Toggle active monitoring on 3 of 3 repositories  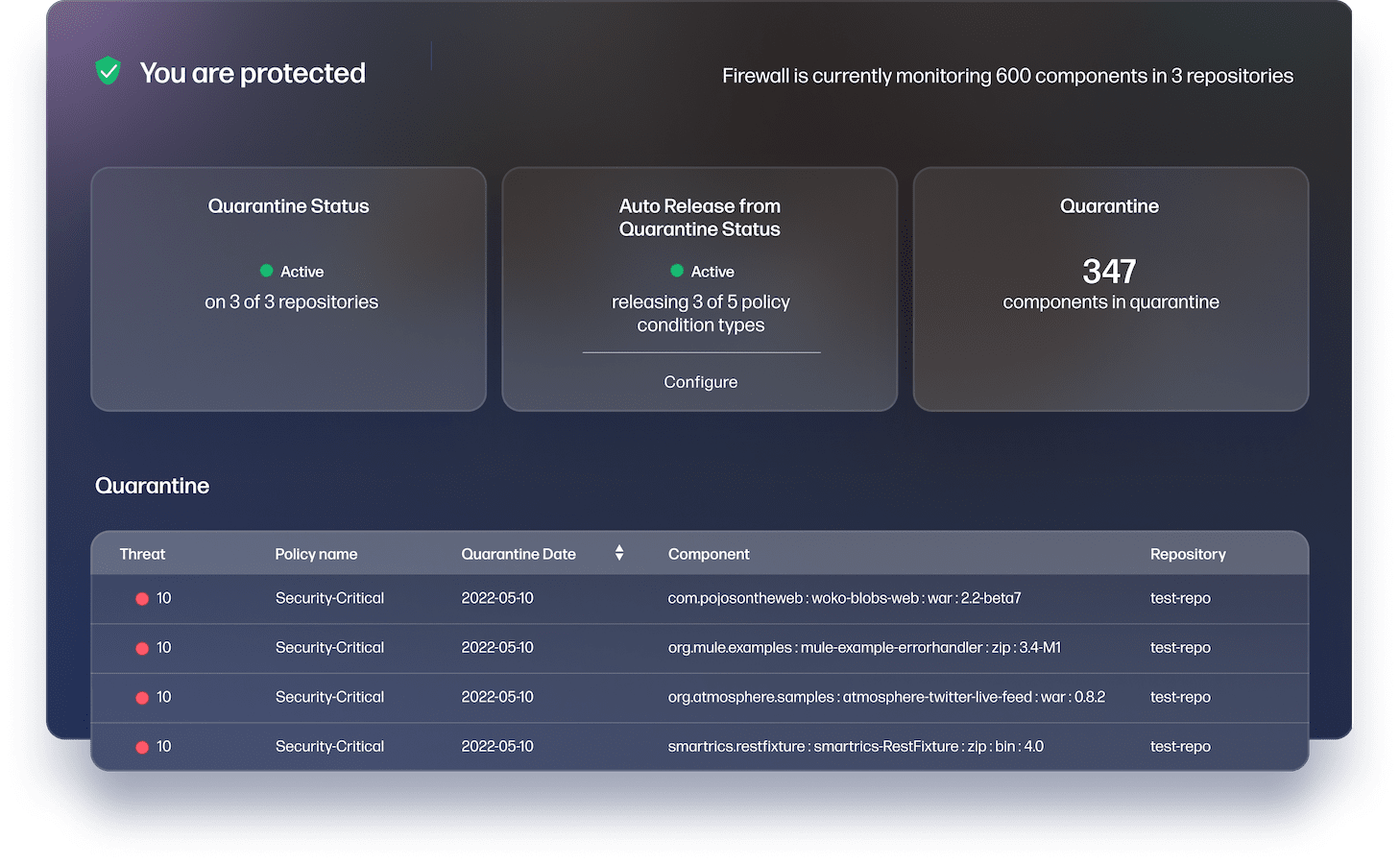pyautogui.click(x=291, y=301)
